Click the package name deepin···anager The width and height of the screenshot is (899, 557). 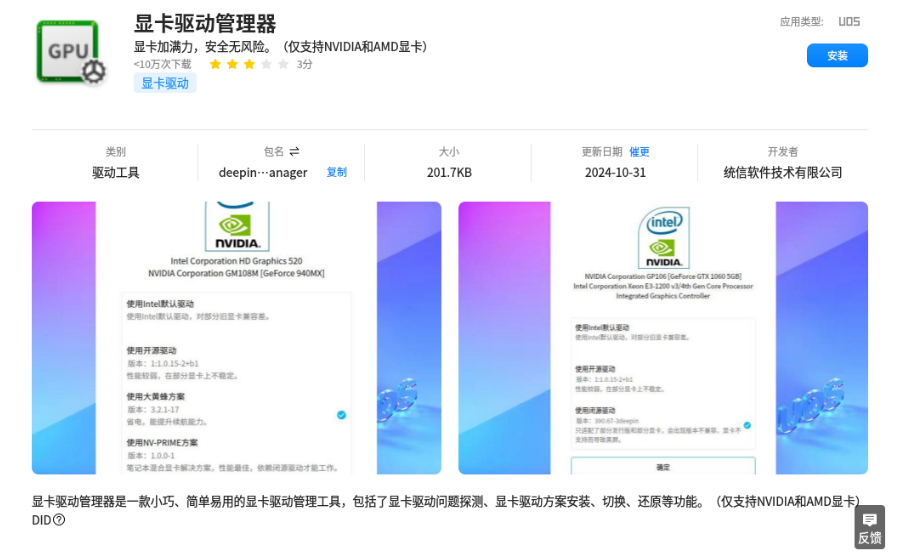[x=263, y=173]
